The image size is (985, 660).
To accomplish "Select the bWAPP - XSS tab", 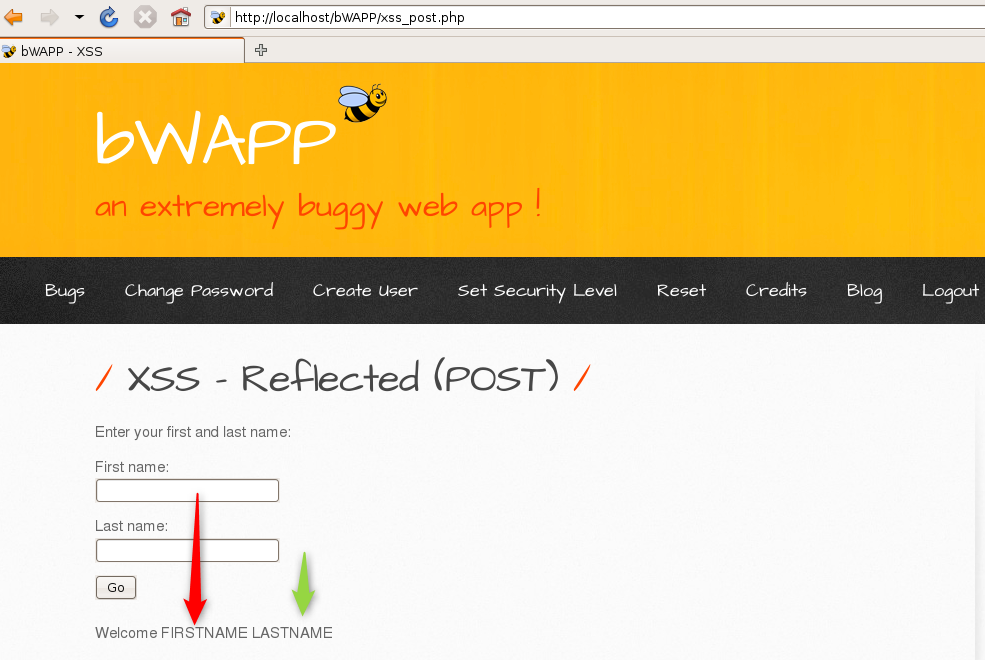I will pyautogui.click(x=120, y=50).
